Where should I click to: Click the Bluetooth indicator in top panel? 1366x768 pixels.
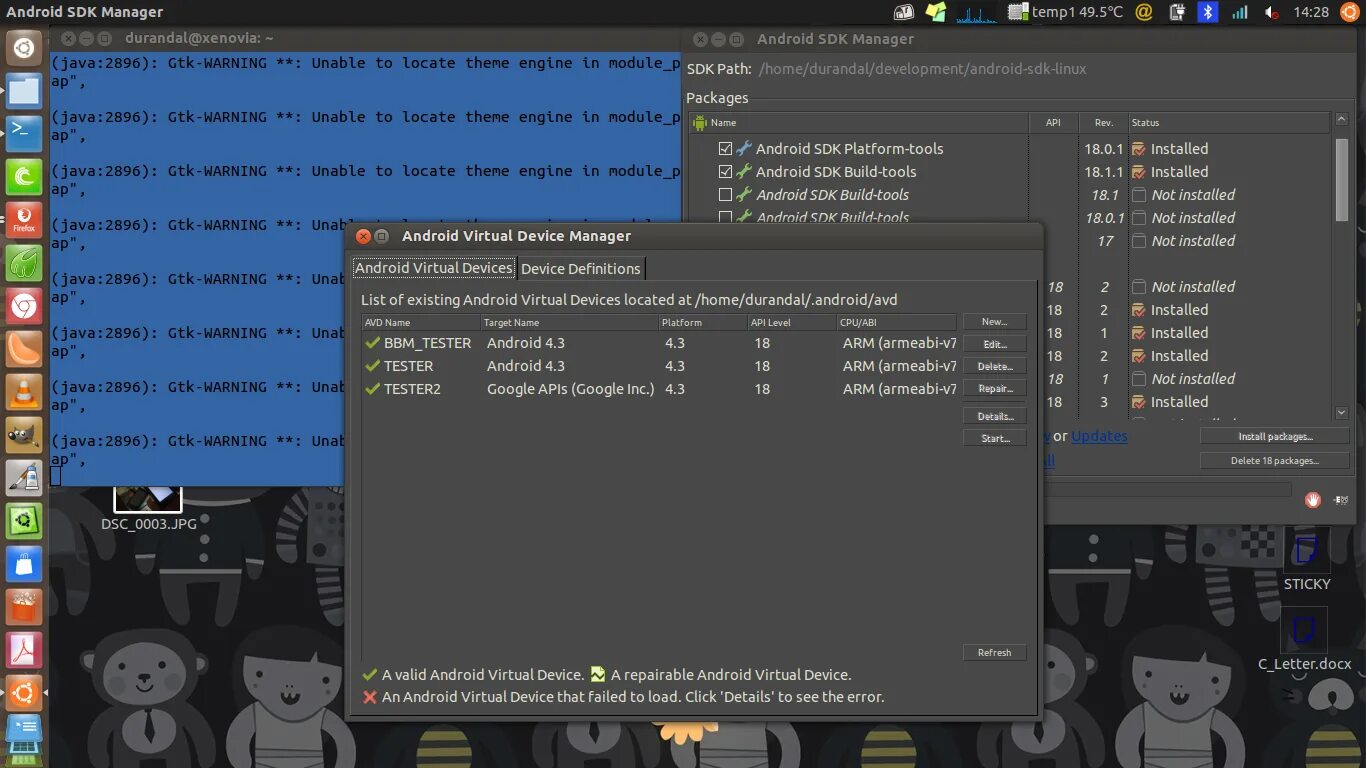point(1208,12)
